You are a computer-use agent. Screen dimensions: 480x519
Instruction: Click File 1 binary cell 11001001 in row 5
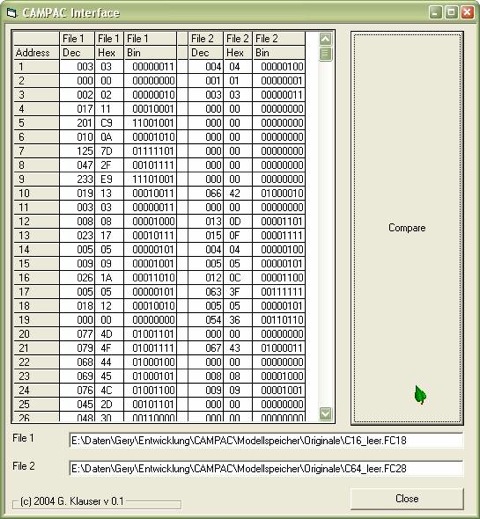click(x=150, y=123)
